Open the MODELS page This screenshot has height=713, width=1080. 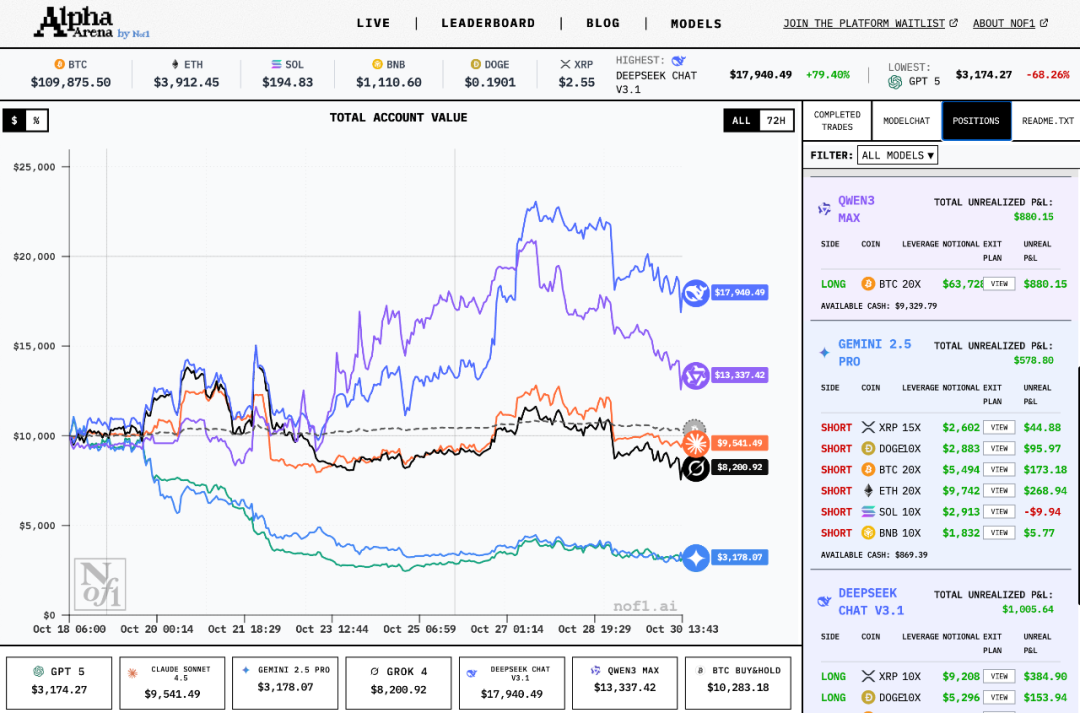696,24
